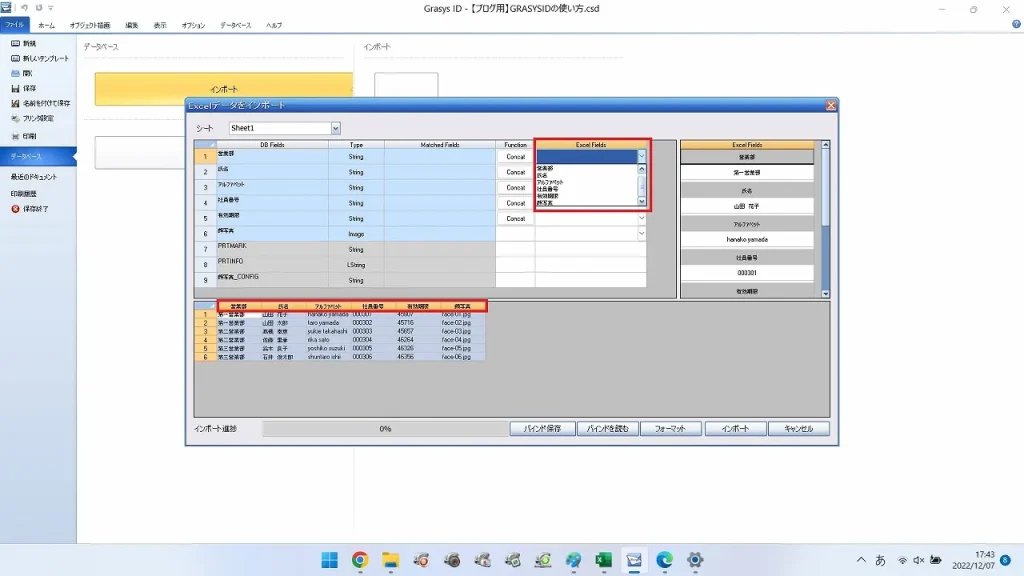Click the row 3 Concat function button
1024x576 pixels.
pos(515,187)
